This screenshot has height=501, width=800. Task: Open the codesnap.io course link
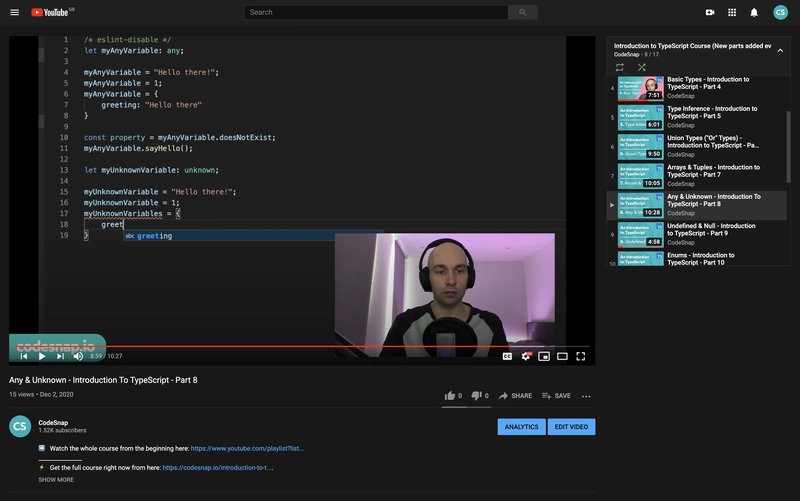pos(218,467)
